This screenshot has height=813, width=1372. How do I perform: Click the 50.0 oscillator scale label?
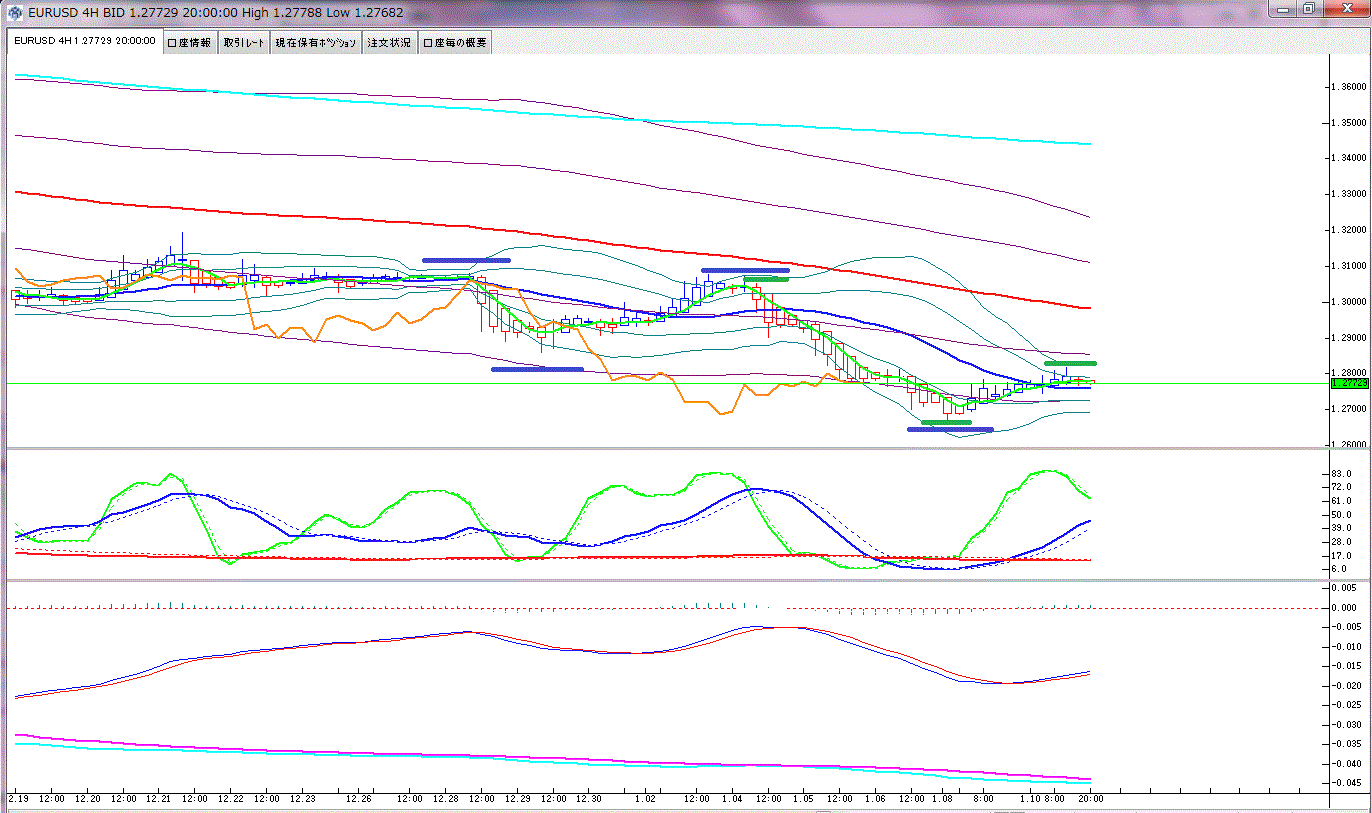click(1343, 514)
